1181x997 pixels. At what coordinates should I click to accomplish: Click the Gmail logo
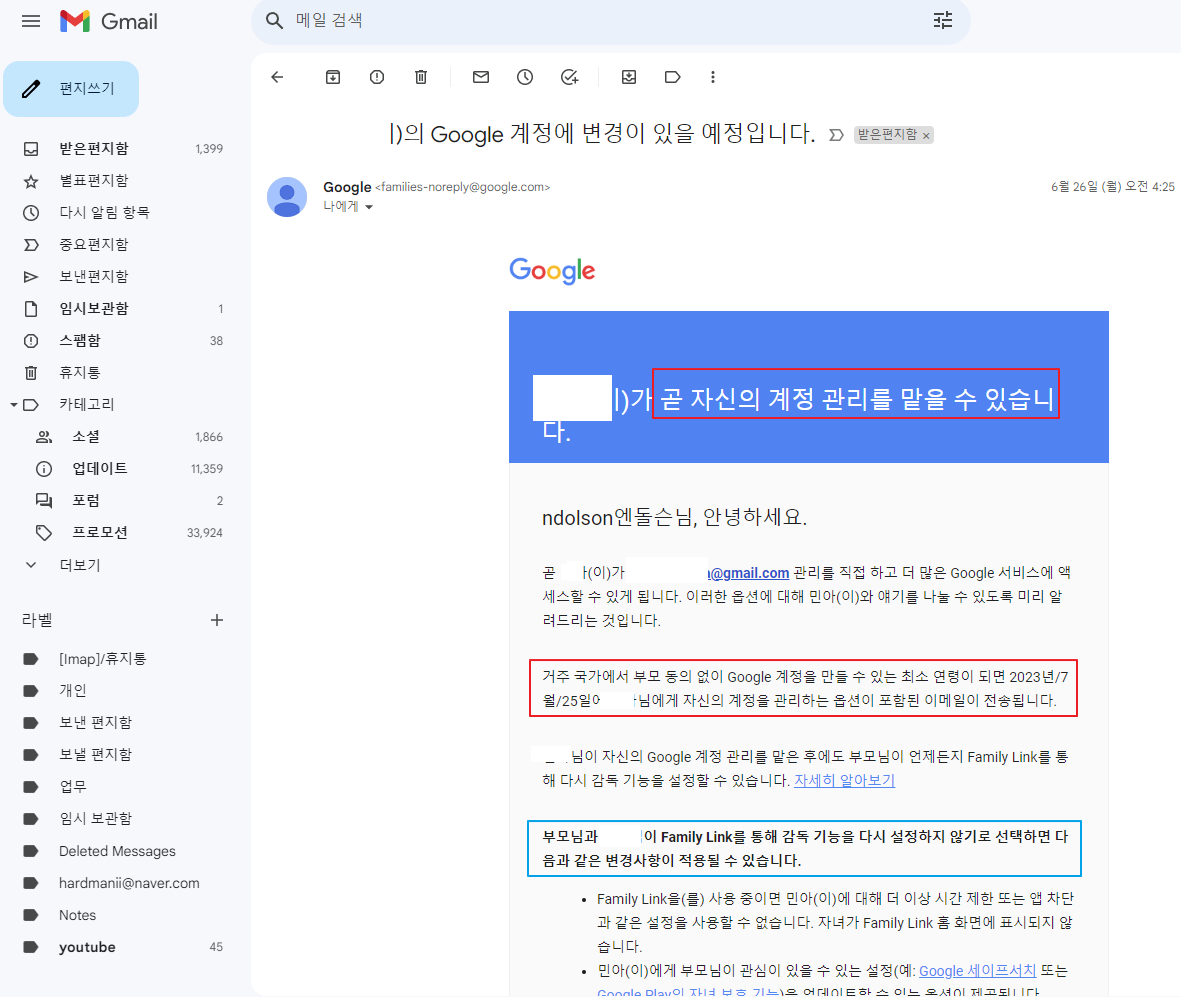(108, 21)
